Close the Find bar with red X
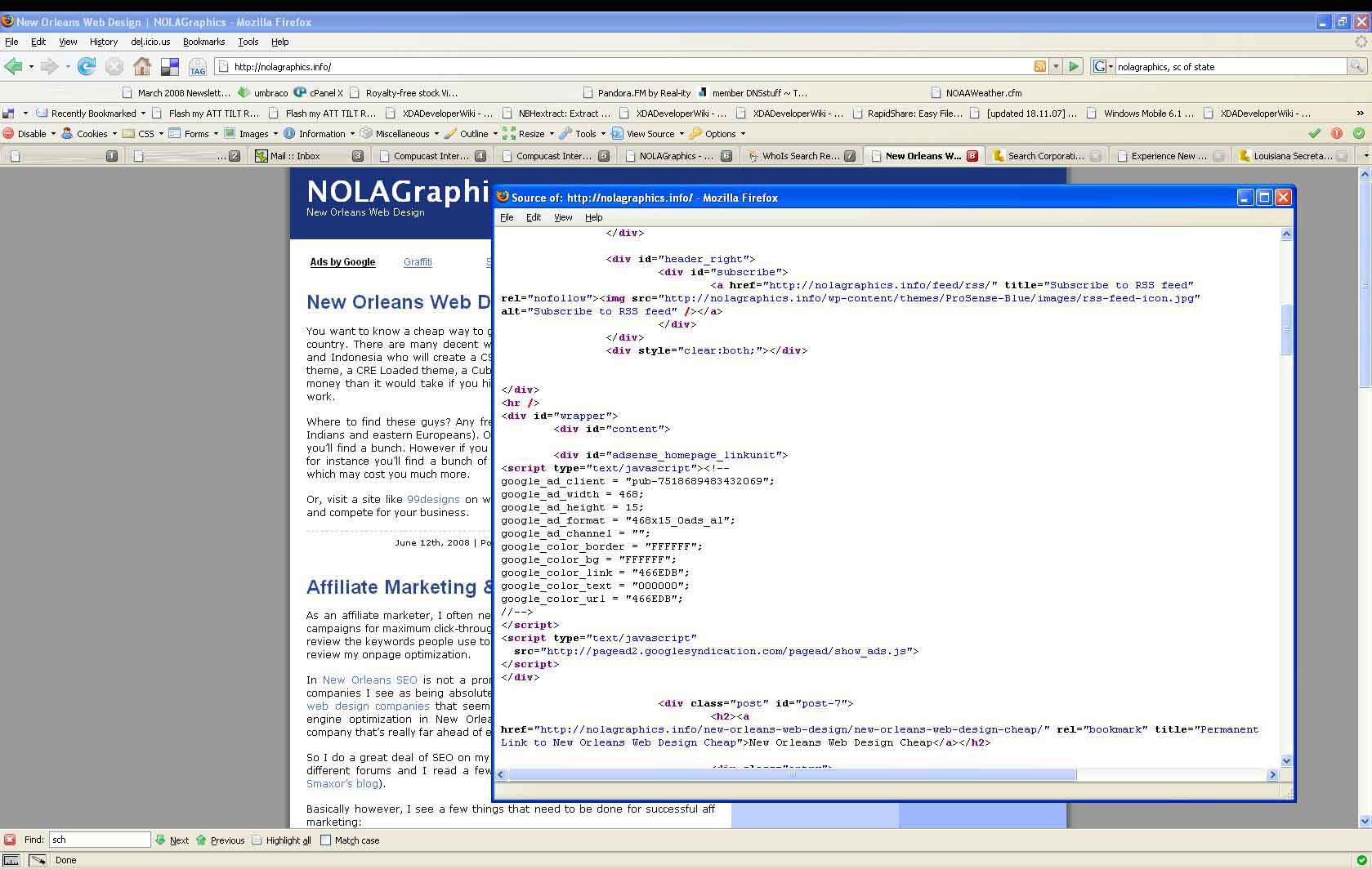 click(x=10, y=840)
